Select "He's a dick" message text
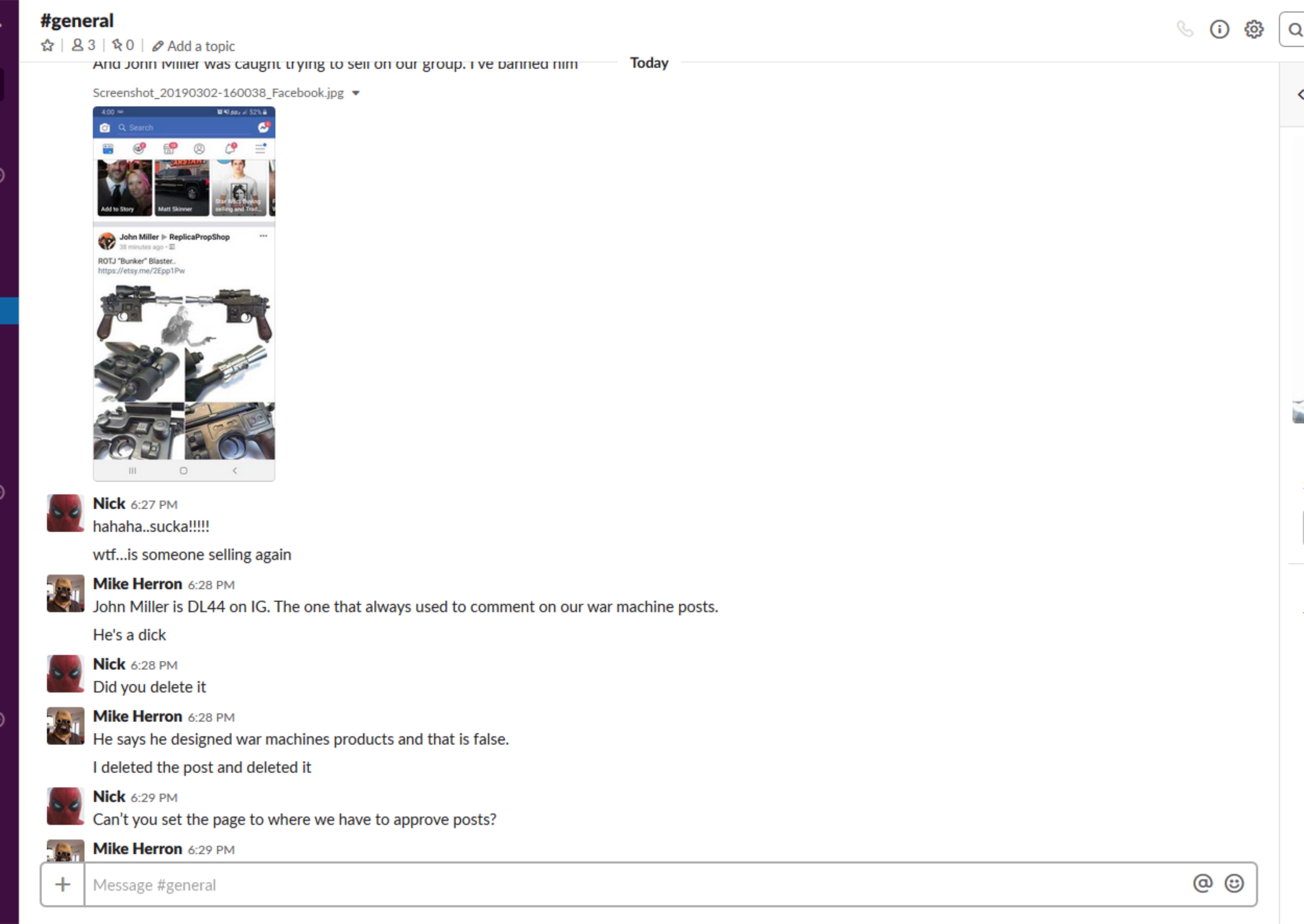This screenshot has width=1304, height=924. coord(129,635)
